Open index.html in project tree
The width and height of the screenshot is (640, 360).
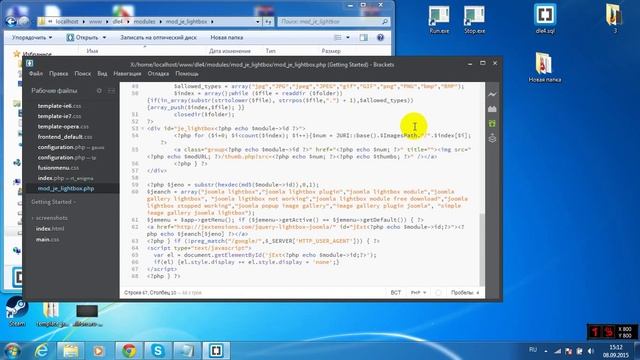(50, 229)
